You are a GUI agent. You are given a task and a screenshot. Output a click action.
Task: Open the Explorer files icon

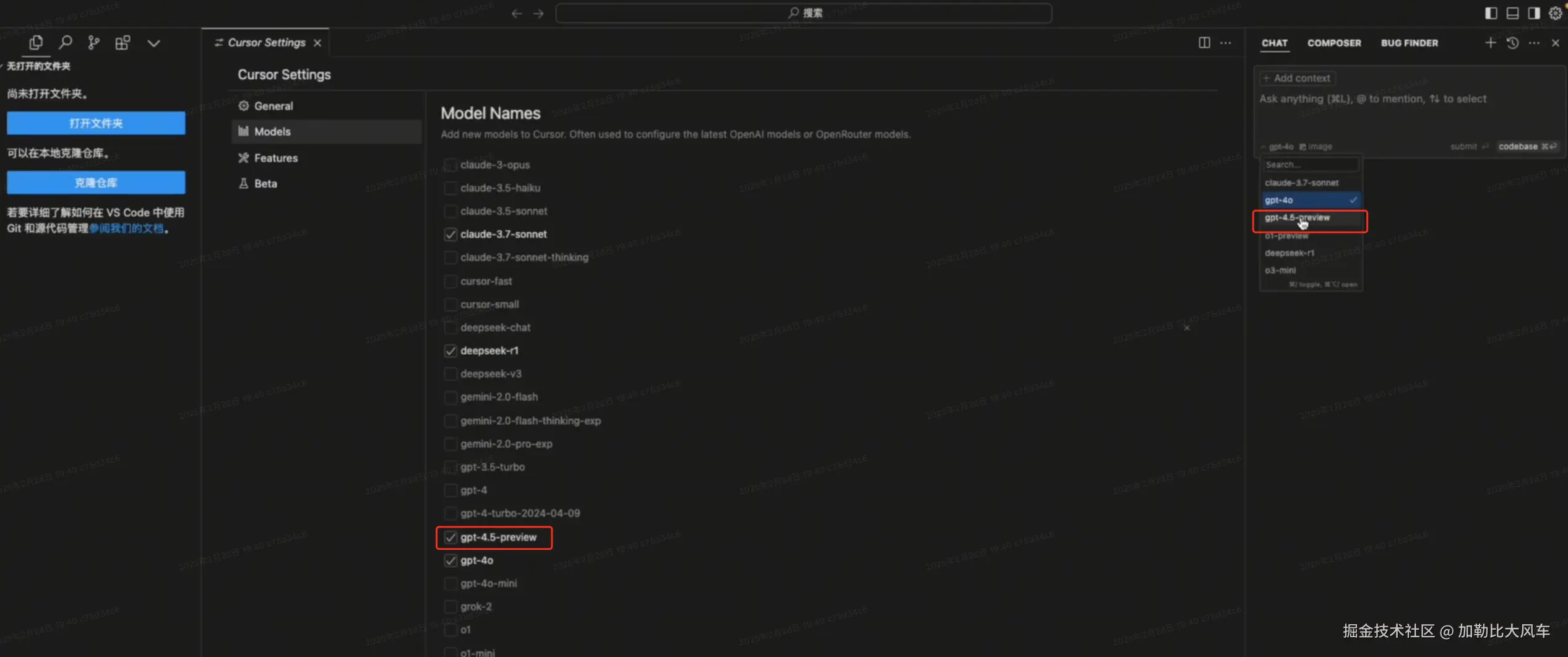point(36,42)
